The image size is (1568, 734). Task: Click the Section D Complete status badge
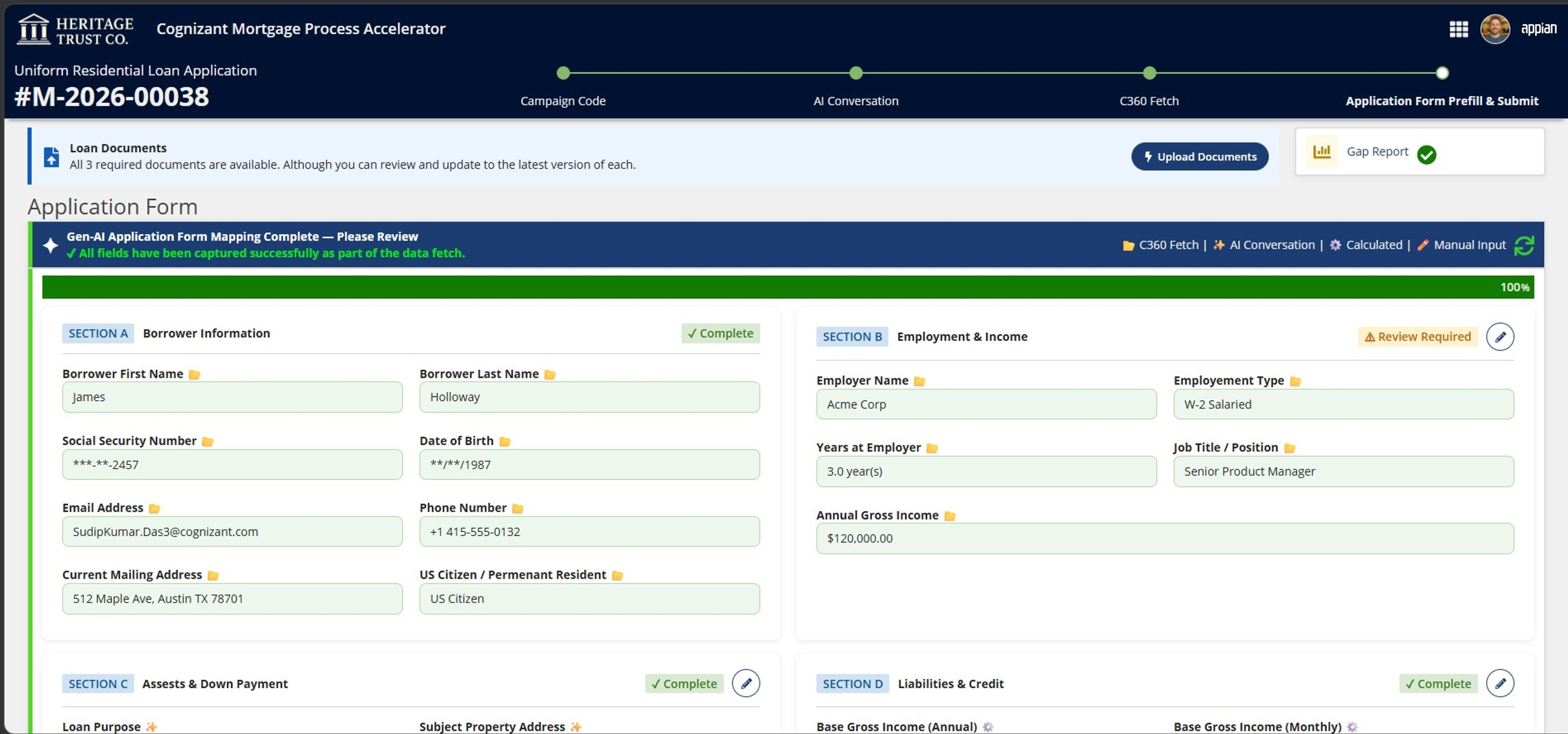[1438, 683]
